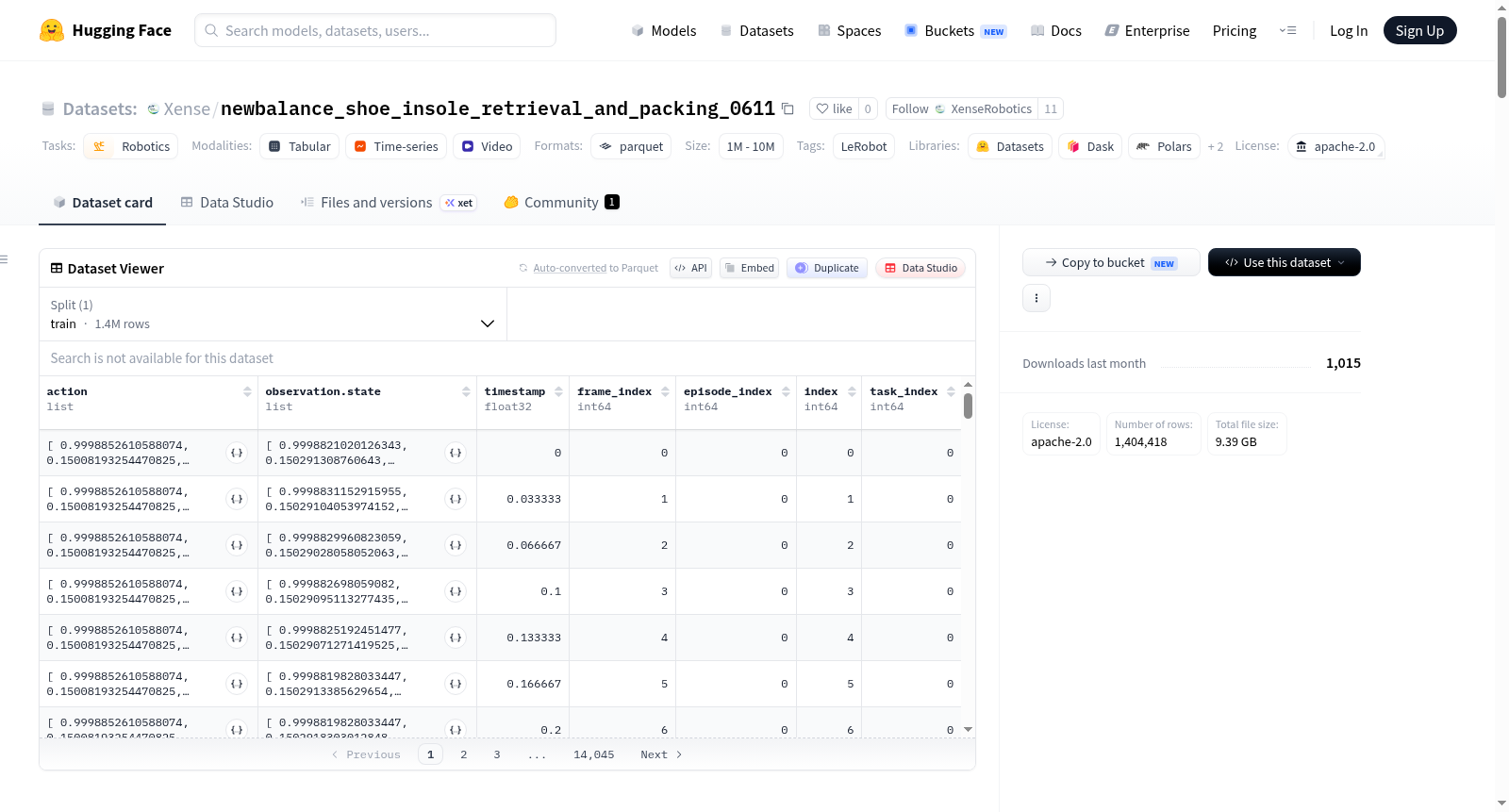The height and width of the screenshot is (812, 1509).
Task: Open the left sidebar menu icon
Action: [x=4, y=259]
